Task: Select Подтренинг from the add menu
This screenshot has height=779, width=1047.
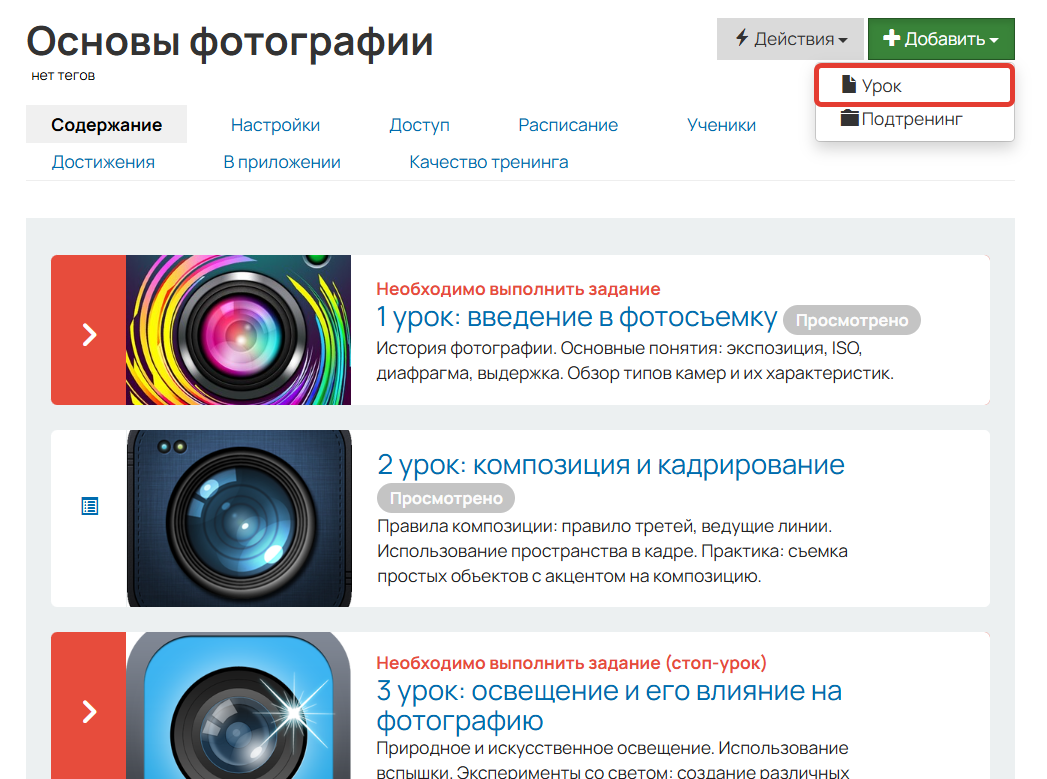Action: coord(914,119)
